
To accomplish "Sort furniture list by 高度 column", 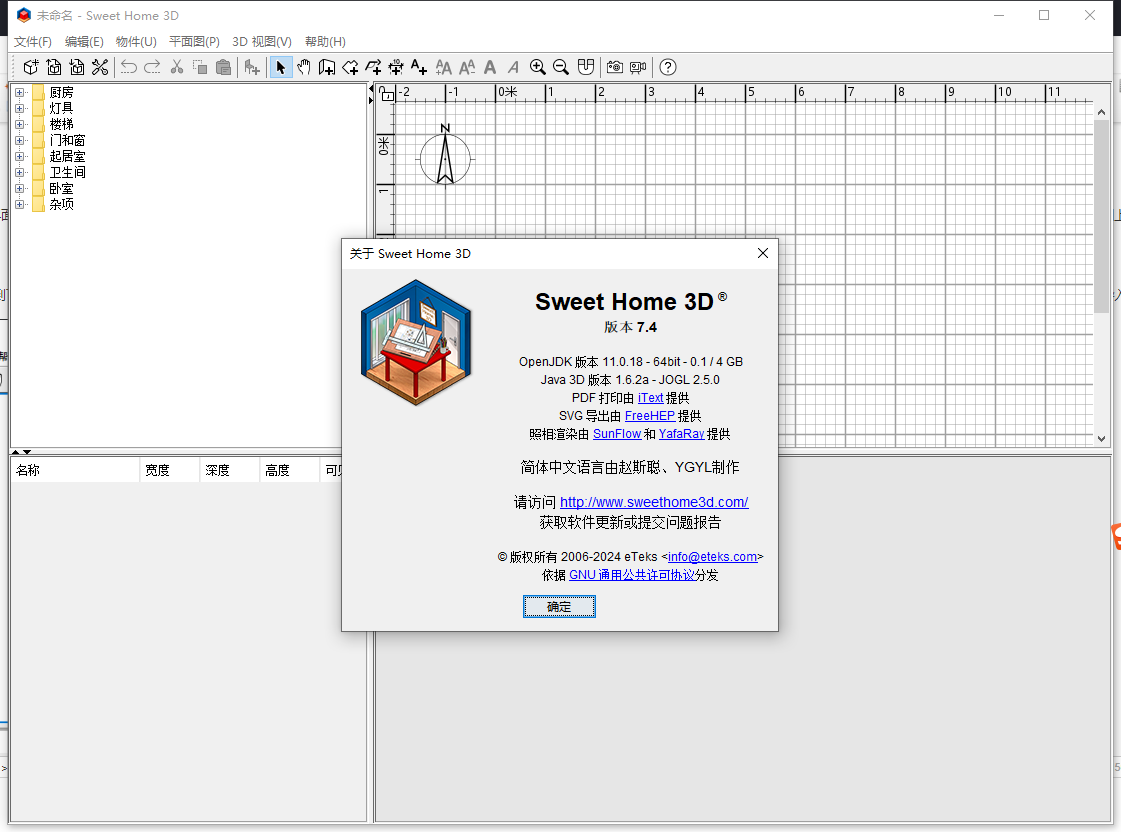I will click(290, 470).
